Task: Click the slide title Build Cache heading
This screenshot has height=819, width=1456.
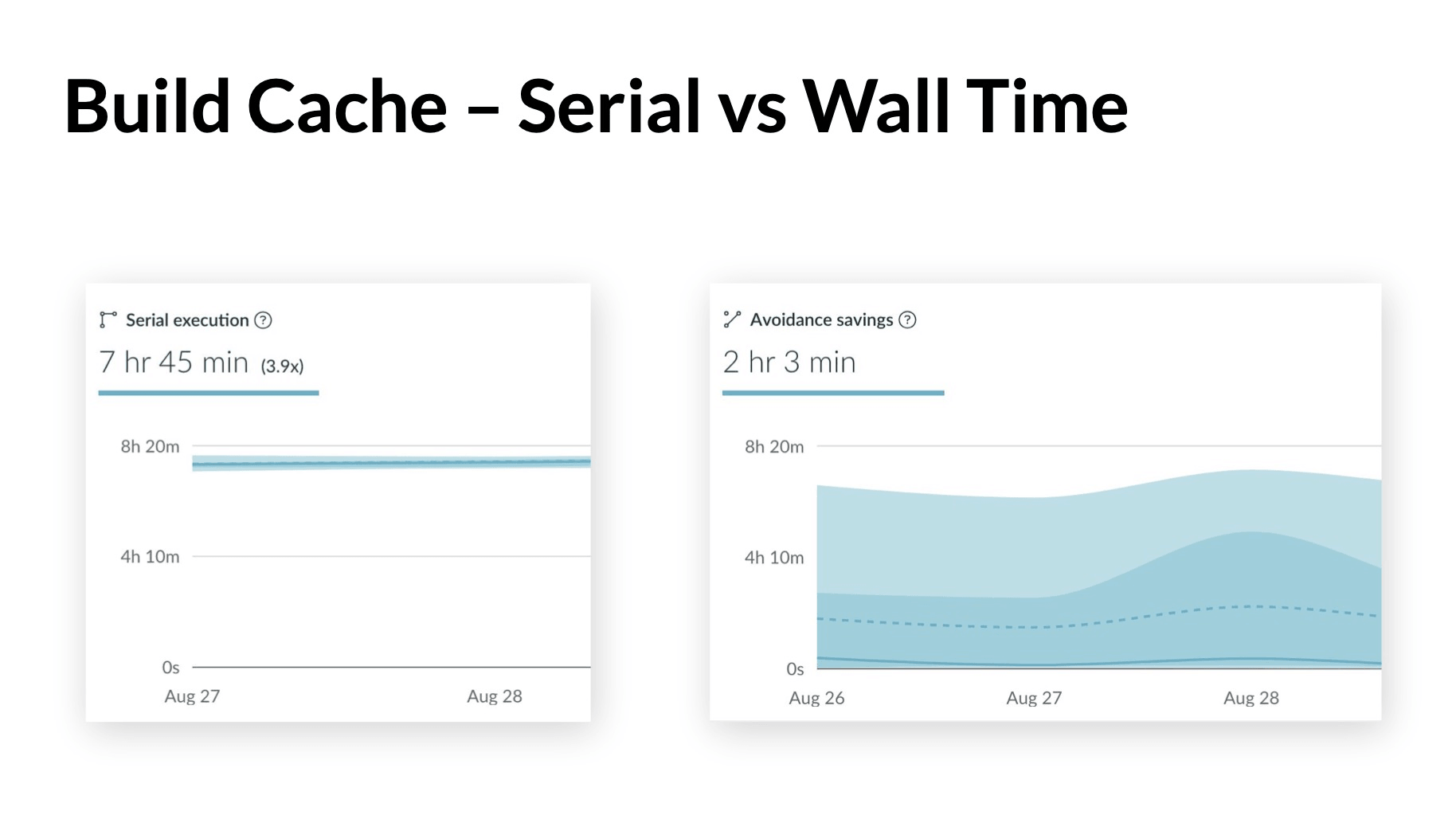Action: click(597, 108)
